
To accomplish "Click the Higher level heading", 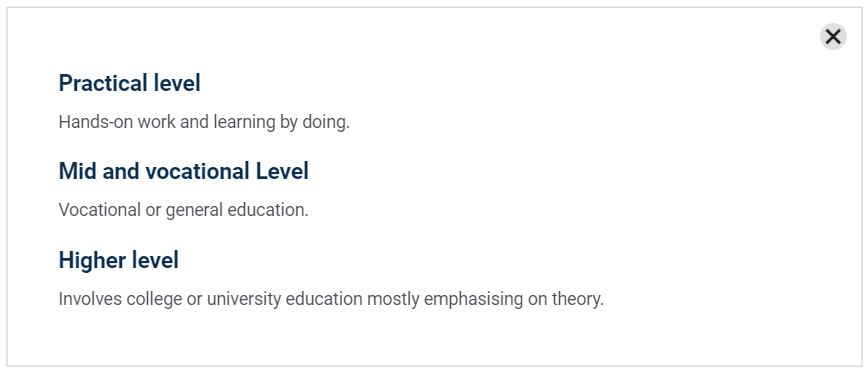I will [x=119, y=260].
